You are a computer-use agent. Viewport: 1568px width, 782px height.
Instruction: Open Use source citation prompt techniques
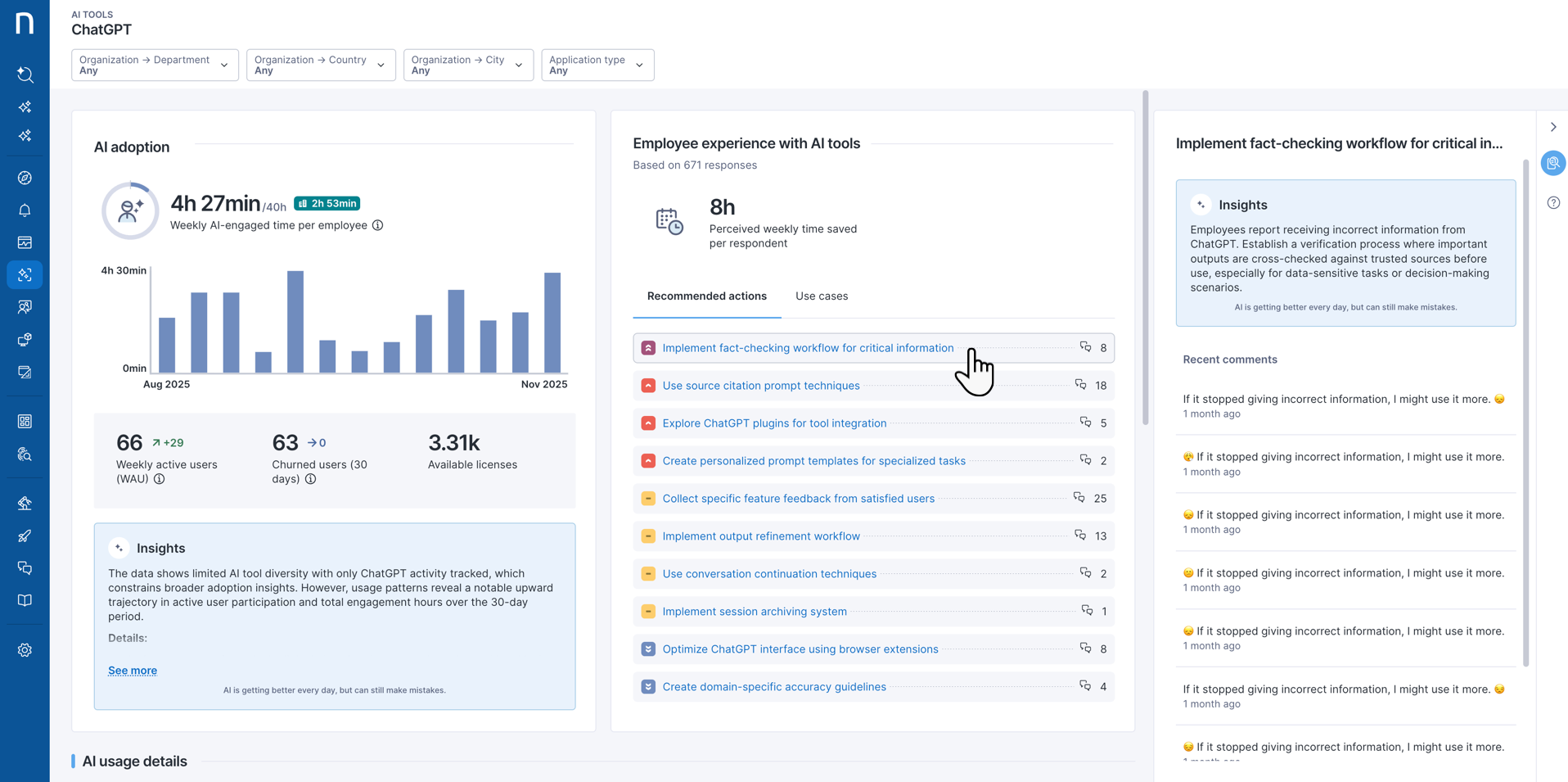760,386
